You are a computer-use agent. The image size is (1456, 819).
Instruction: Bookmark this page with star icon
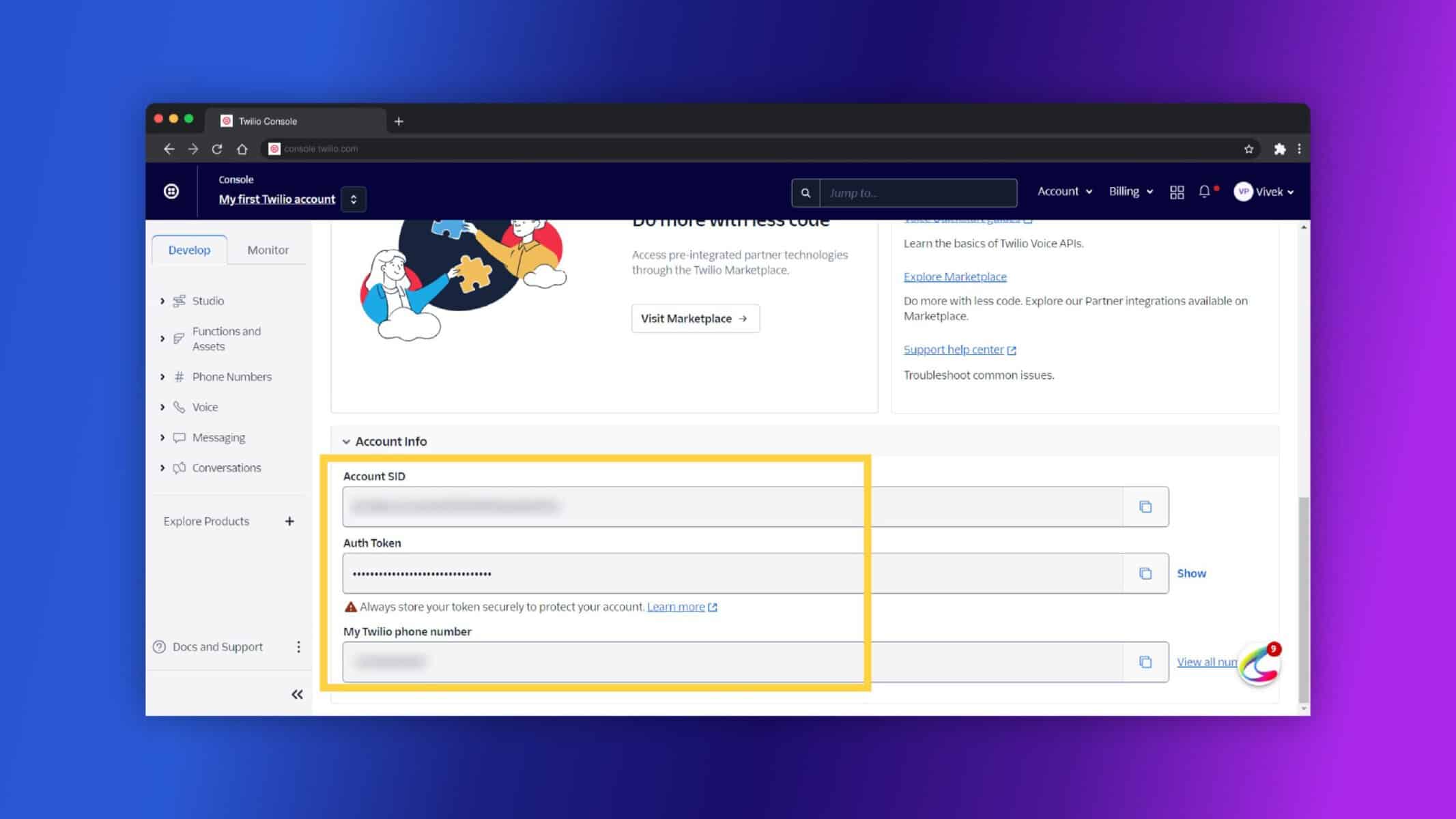point(1248,149)
